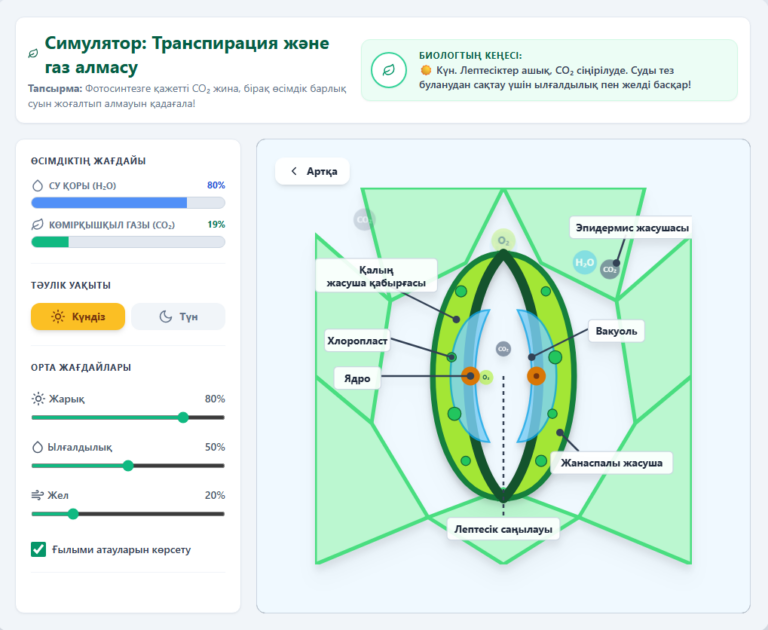
Task: Click the Жанаспалы жасуша label
Action: [x=611, y=463]
